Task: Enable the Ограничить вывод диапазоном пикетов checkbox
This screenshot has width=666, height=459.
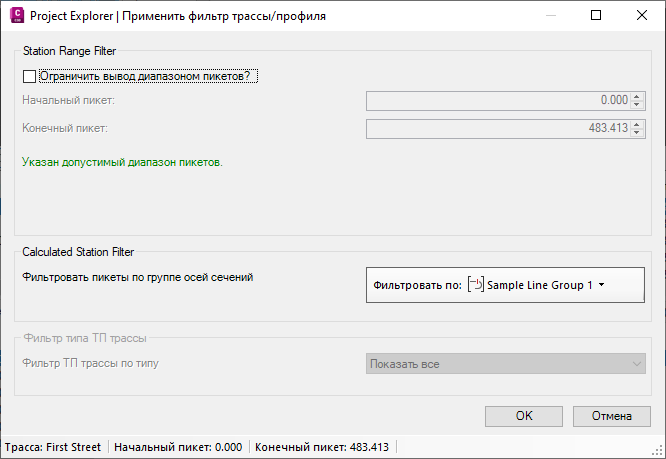Action: click(29, 76)
